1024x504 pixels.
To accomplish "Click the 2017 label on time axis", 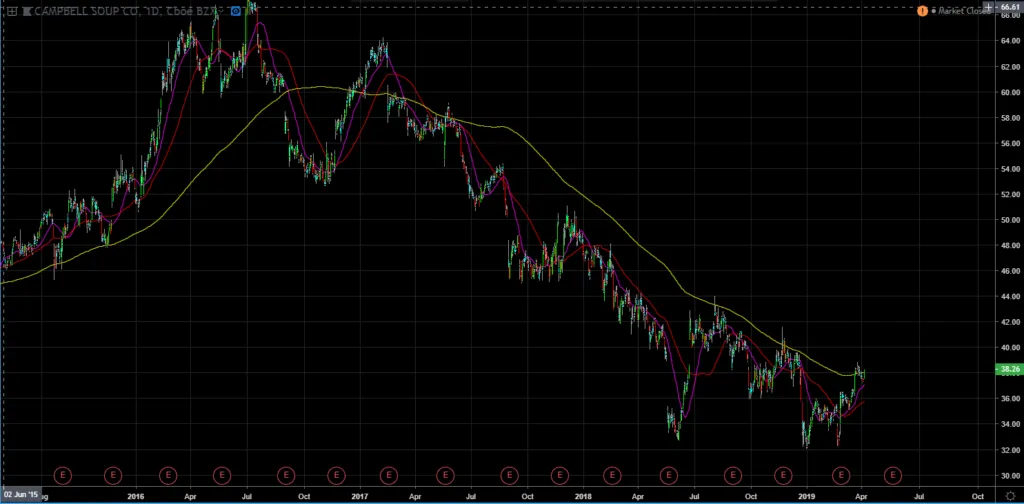I will pyautogui.click(x=359, y=497).
